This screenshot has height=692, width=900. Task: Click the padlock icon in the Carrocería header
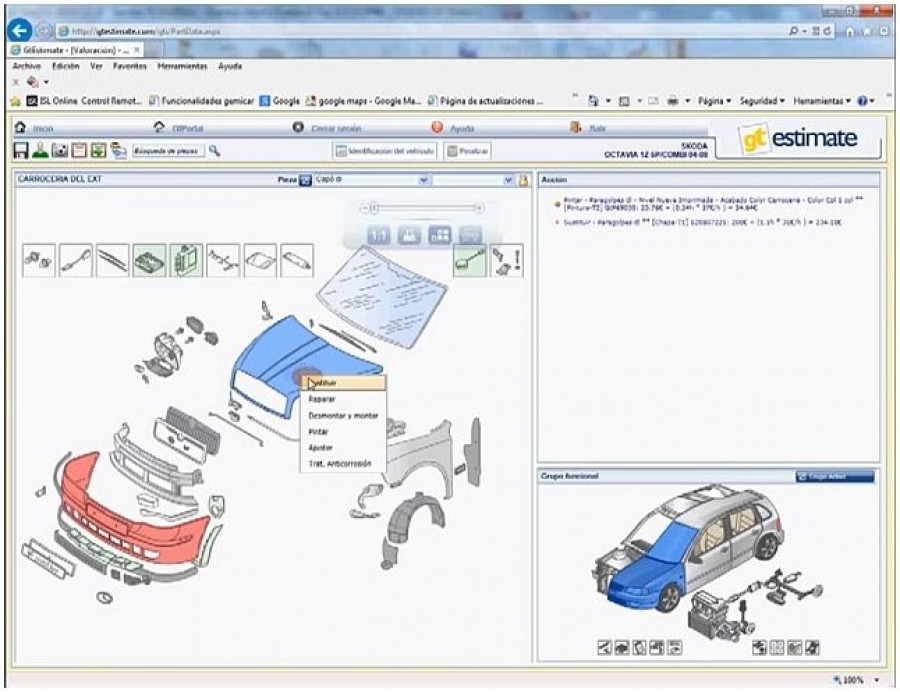point(523,180)
